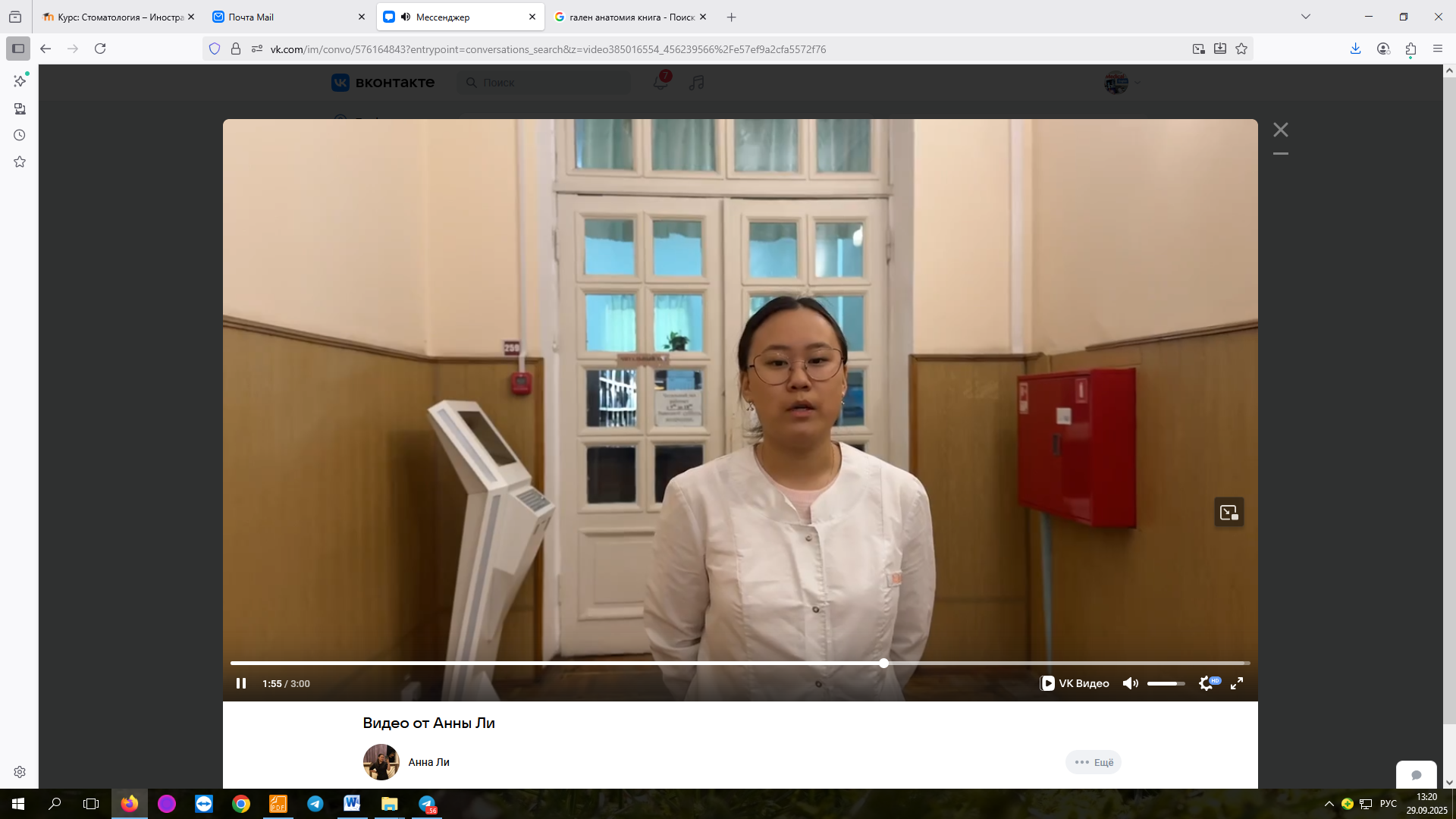Open Telegram from the taskbar

click(x=315, y=804)
